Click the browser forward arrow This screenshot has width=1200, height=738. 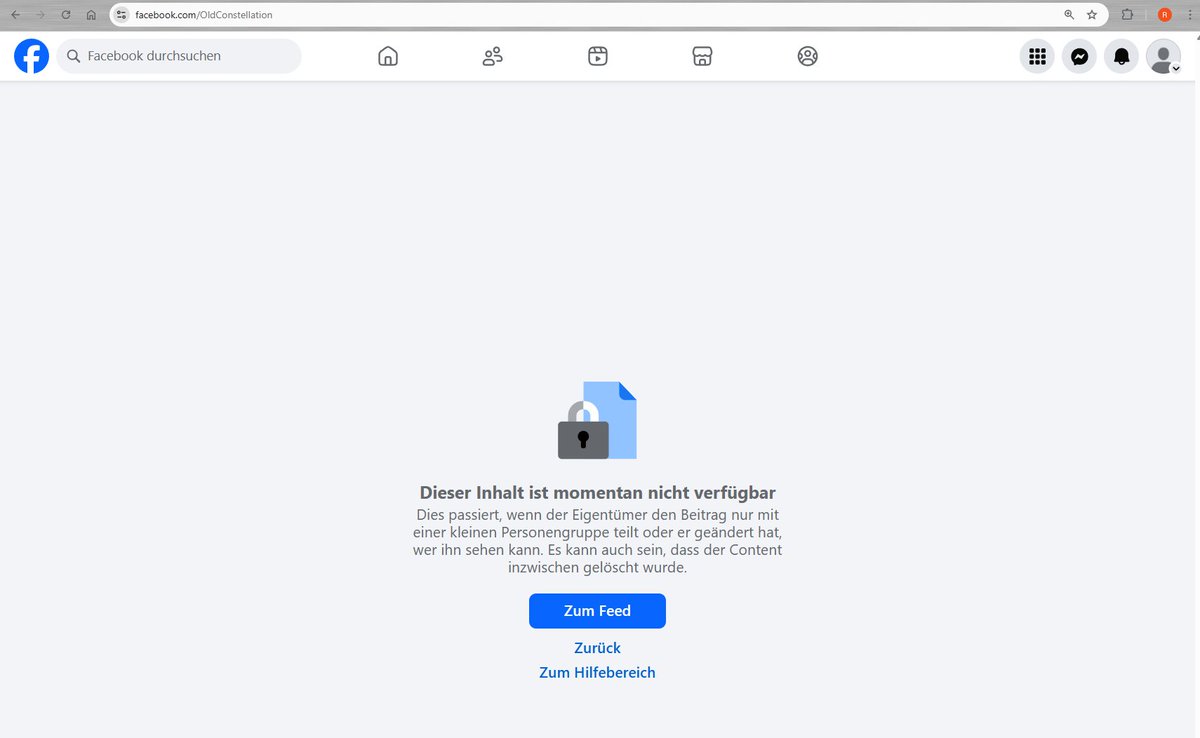click(40, 15)
